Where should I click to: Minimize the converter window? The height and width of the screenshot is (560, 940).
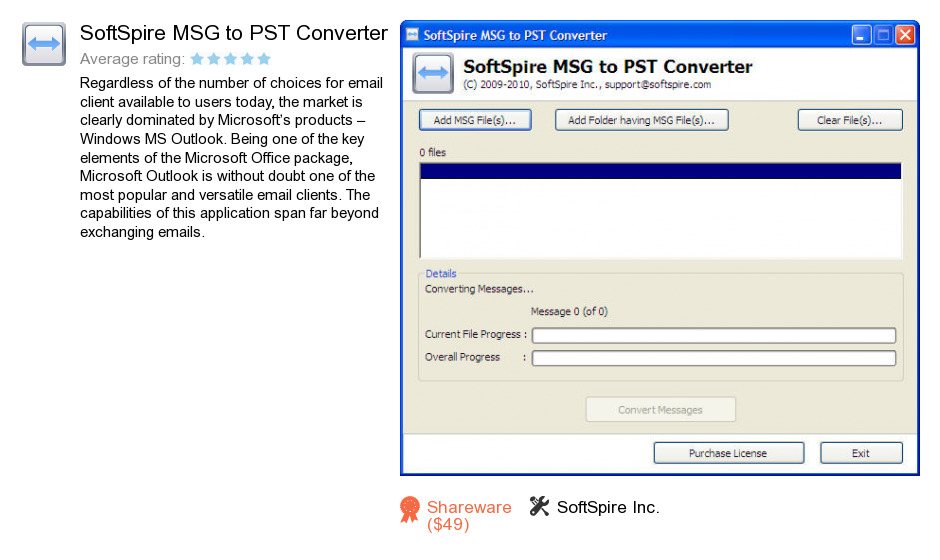pyautogui.click(x=861, y=35)
